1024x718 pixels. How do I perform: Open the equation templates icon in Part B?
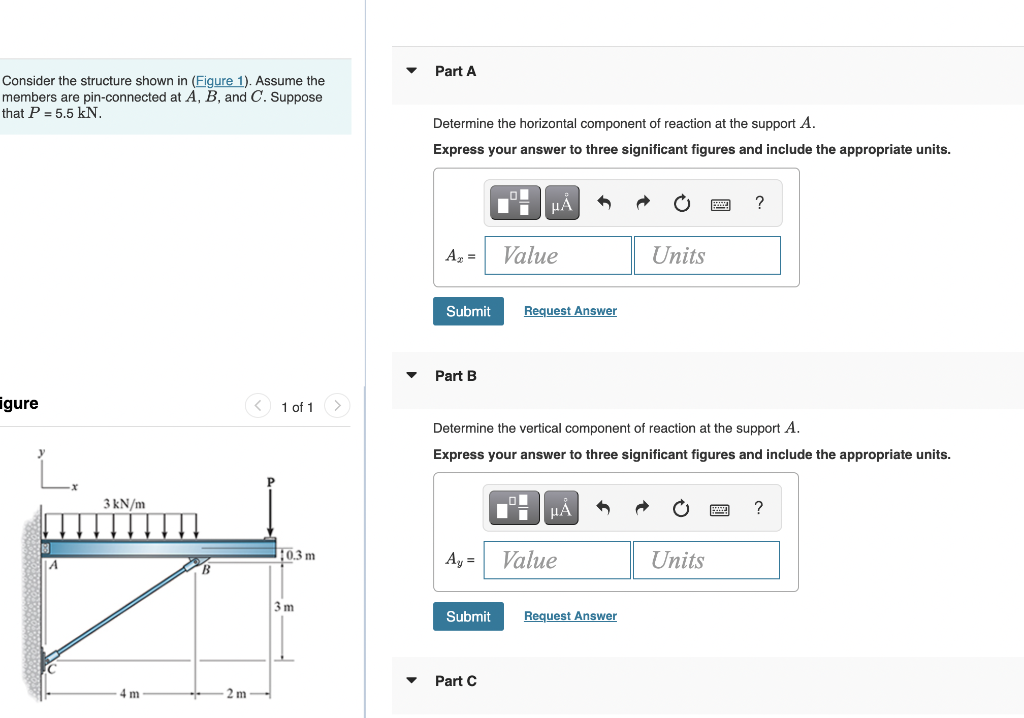click(514, 507)
